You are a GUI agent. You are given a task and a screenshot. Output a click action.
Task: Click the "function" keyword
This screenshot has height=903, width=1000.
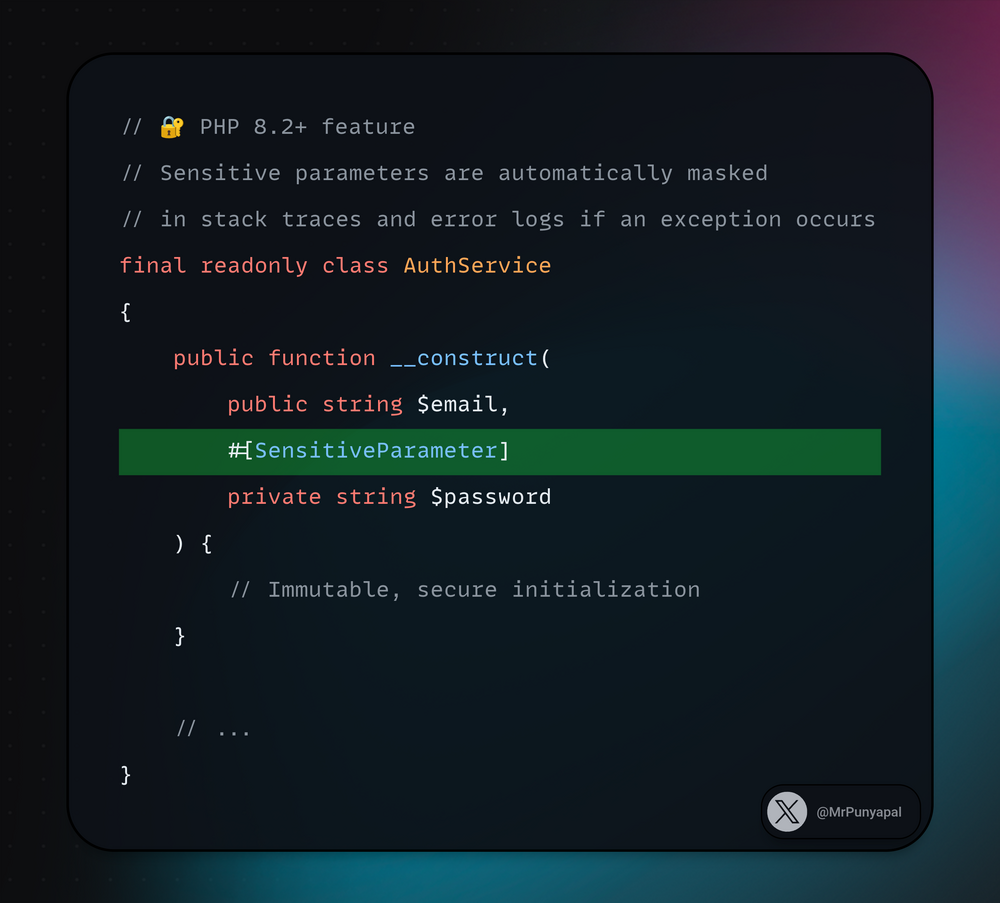322,358
